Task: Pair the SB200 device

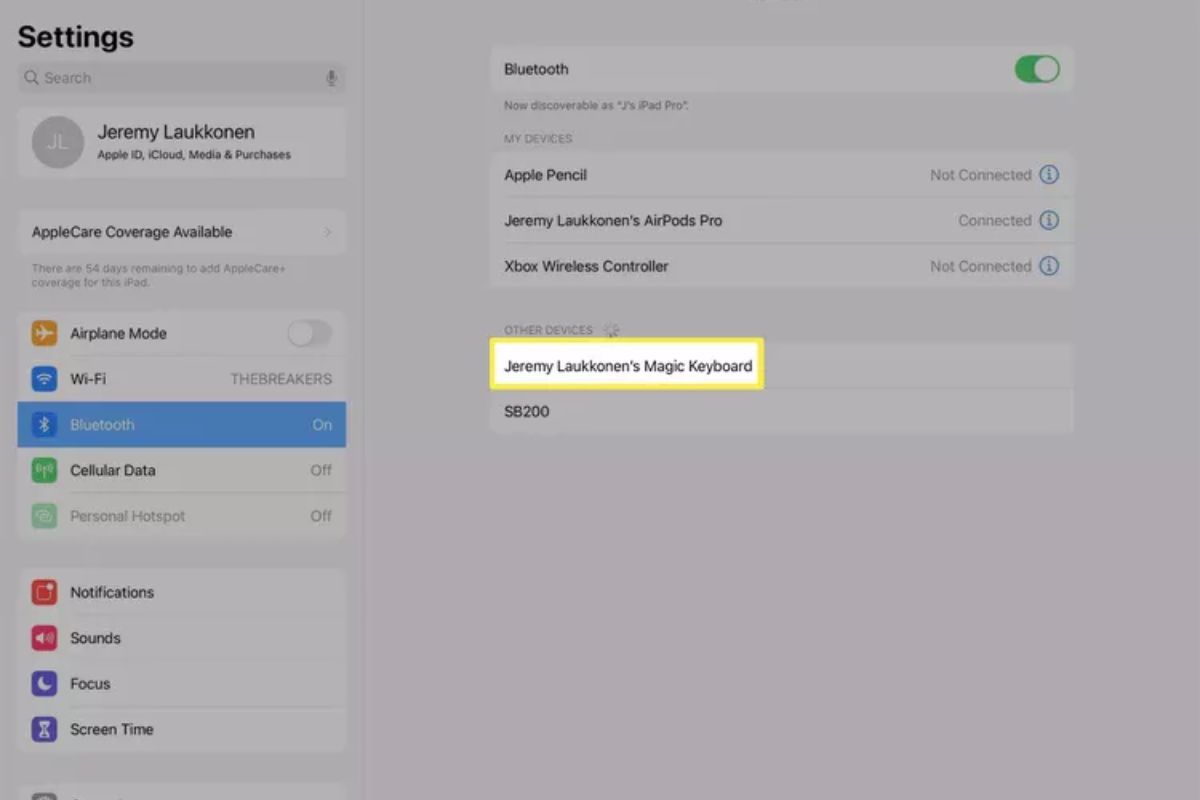Action: point(781,411)
